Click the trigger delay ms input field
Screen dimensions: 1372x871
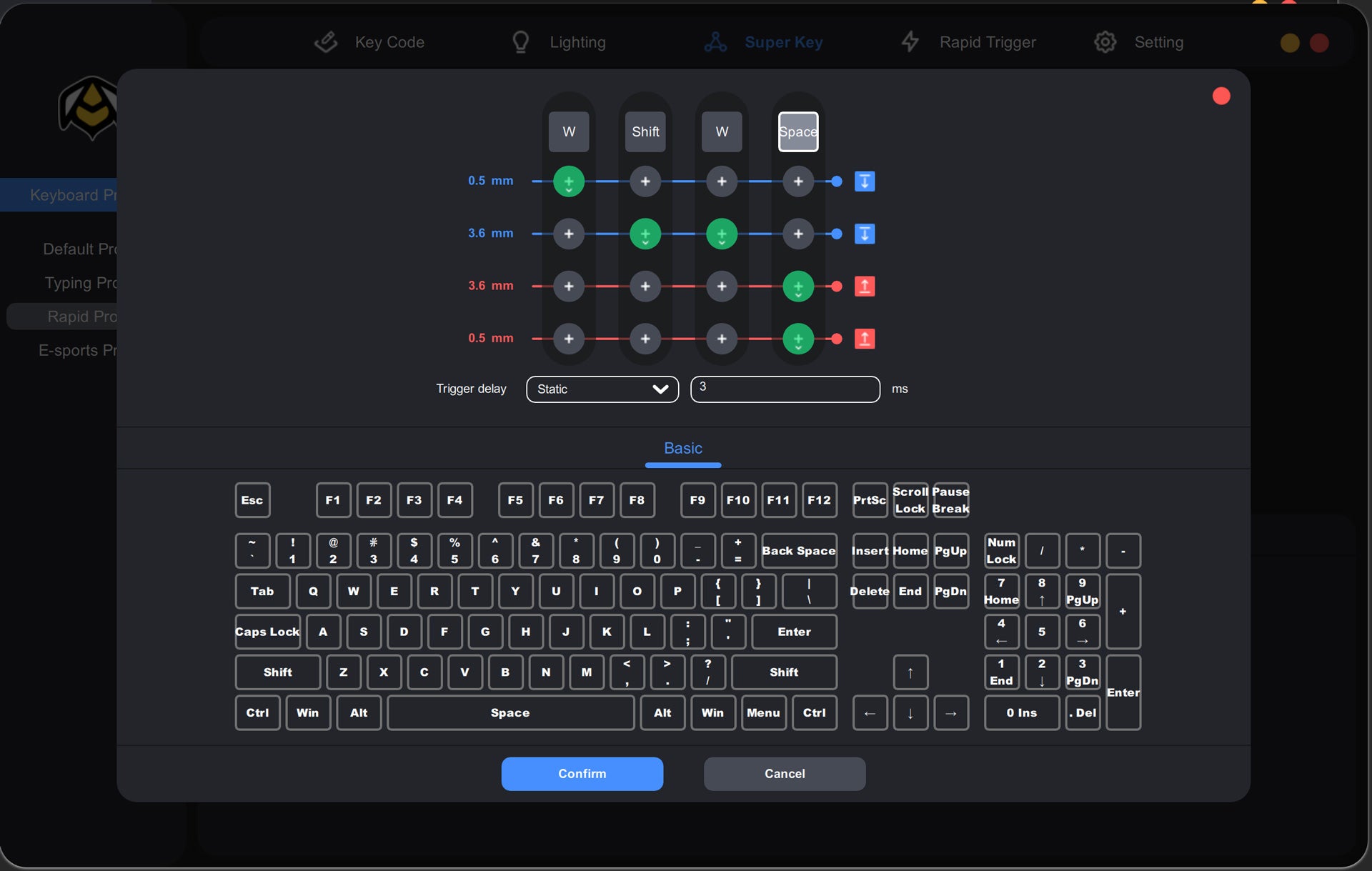coord(785,389)
